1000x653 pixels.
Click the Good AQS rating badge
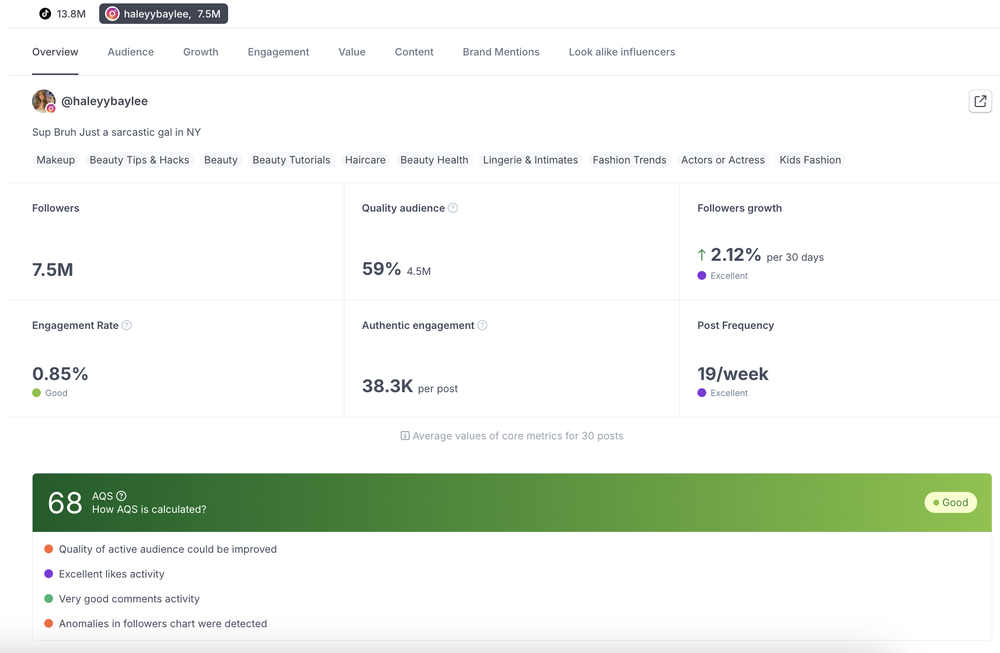pyautogui.click(x=950, y=503)
